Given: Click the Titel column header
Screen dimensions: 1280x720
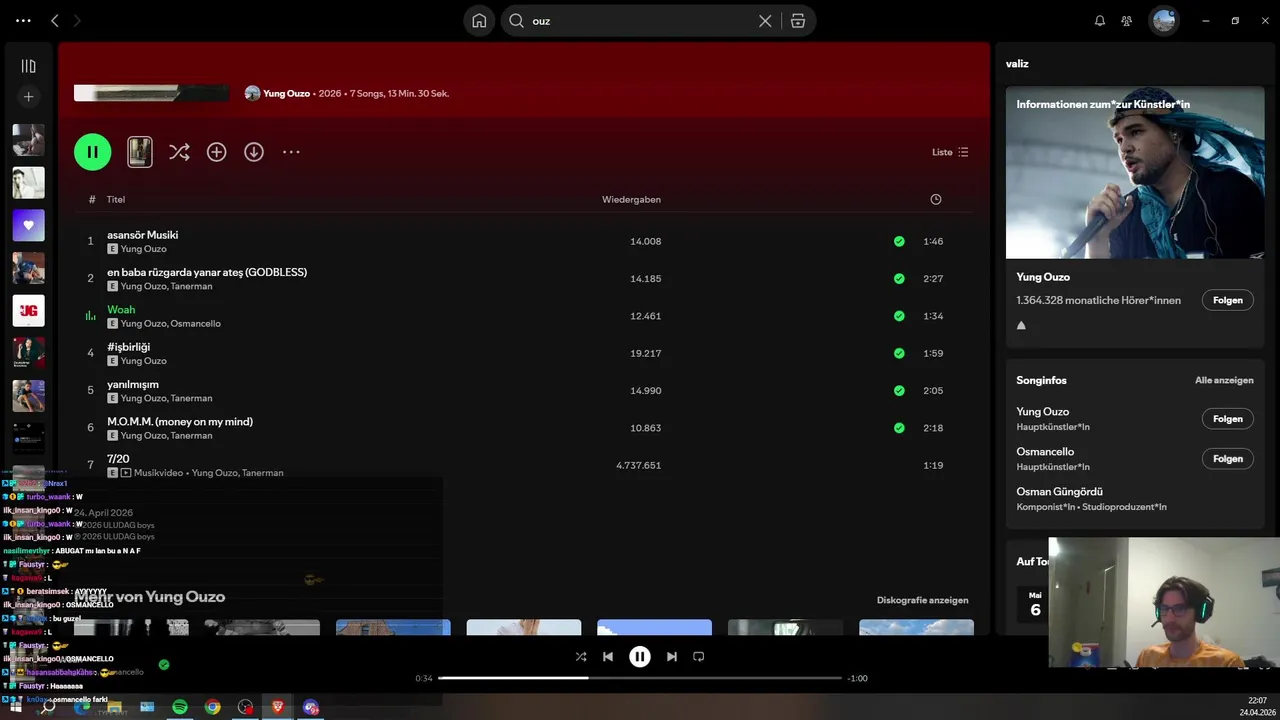Looking at the screenshot, I should click(x=116, y=199).
